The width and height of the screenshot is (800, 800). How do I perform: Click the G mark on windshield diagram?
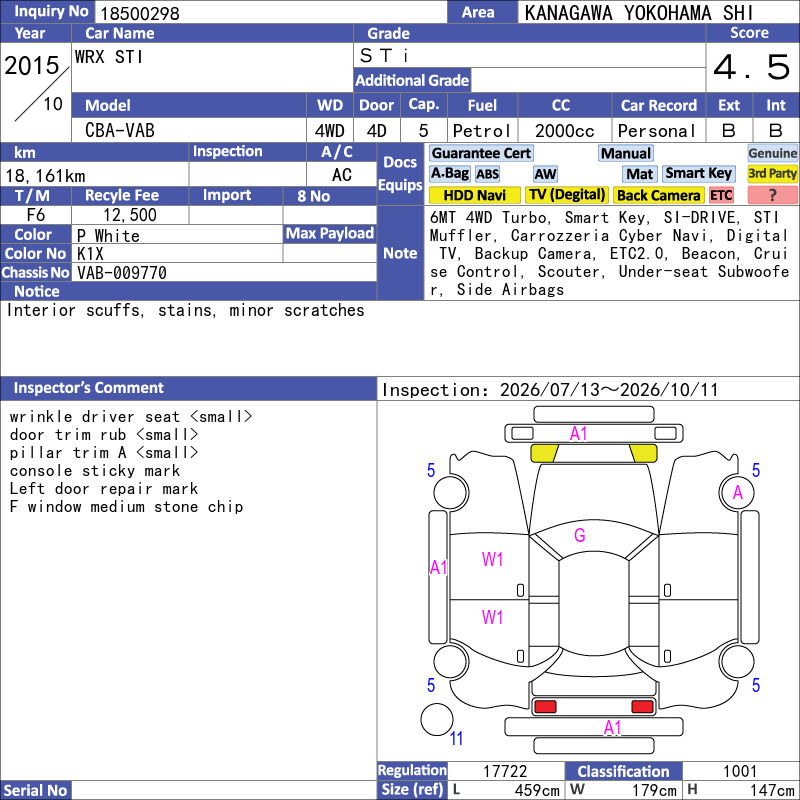point(580,535)
